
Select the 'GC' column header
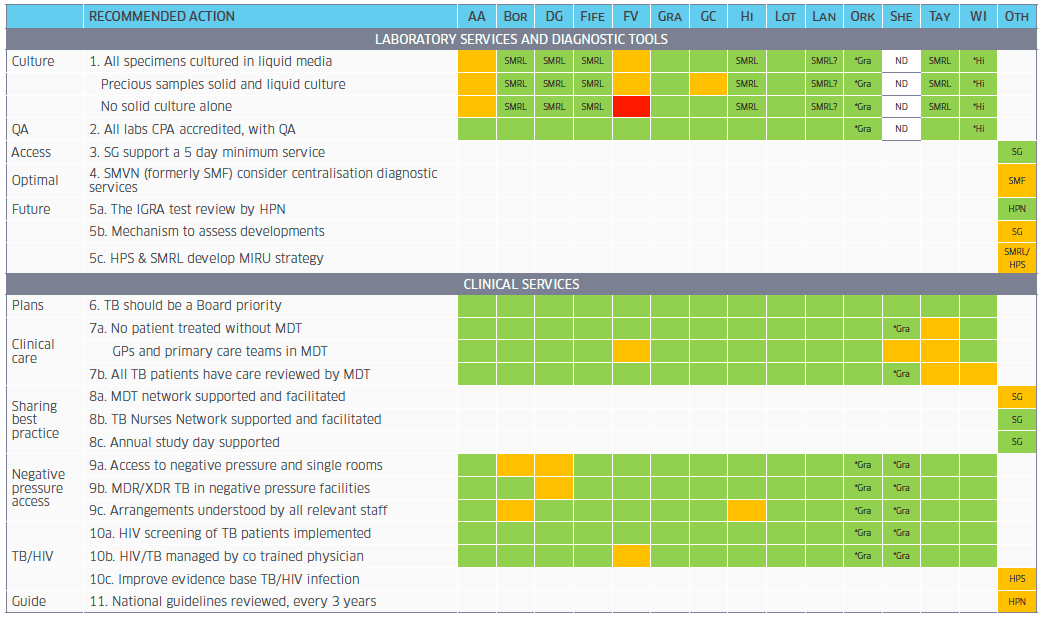click(x=708, y=17)
